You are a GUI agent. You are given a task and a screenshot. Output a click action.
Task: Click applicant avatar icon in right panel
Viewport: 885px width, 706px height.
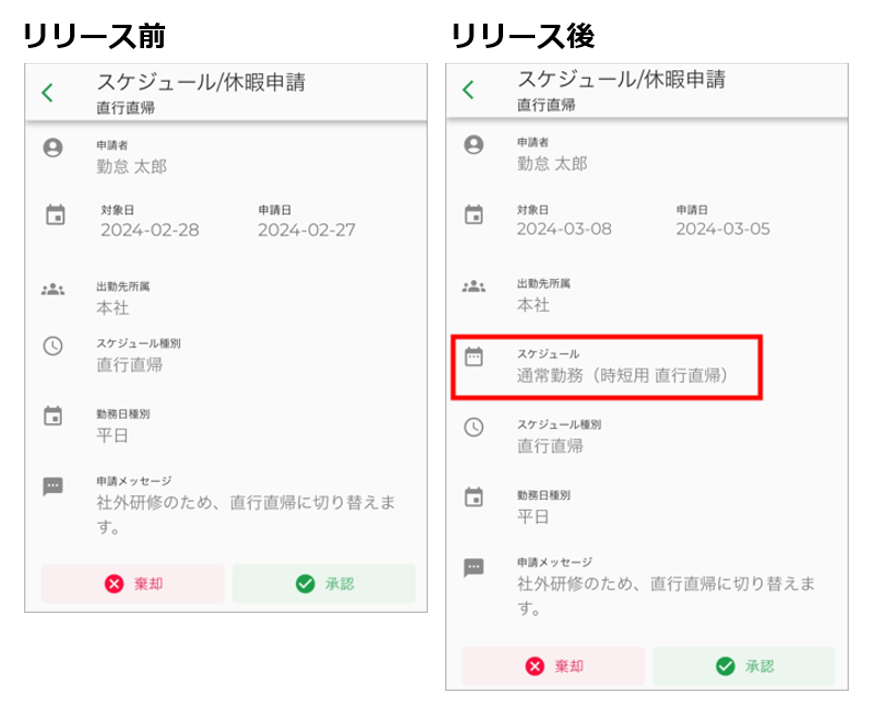474,145
